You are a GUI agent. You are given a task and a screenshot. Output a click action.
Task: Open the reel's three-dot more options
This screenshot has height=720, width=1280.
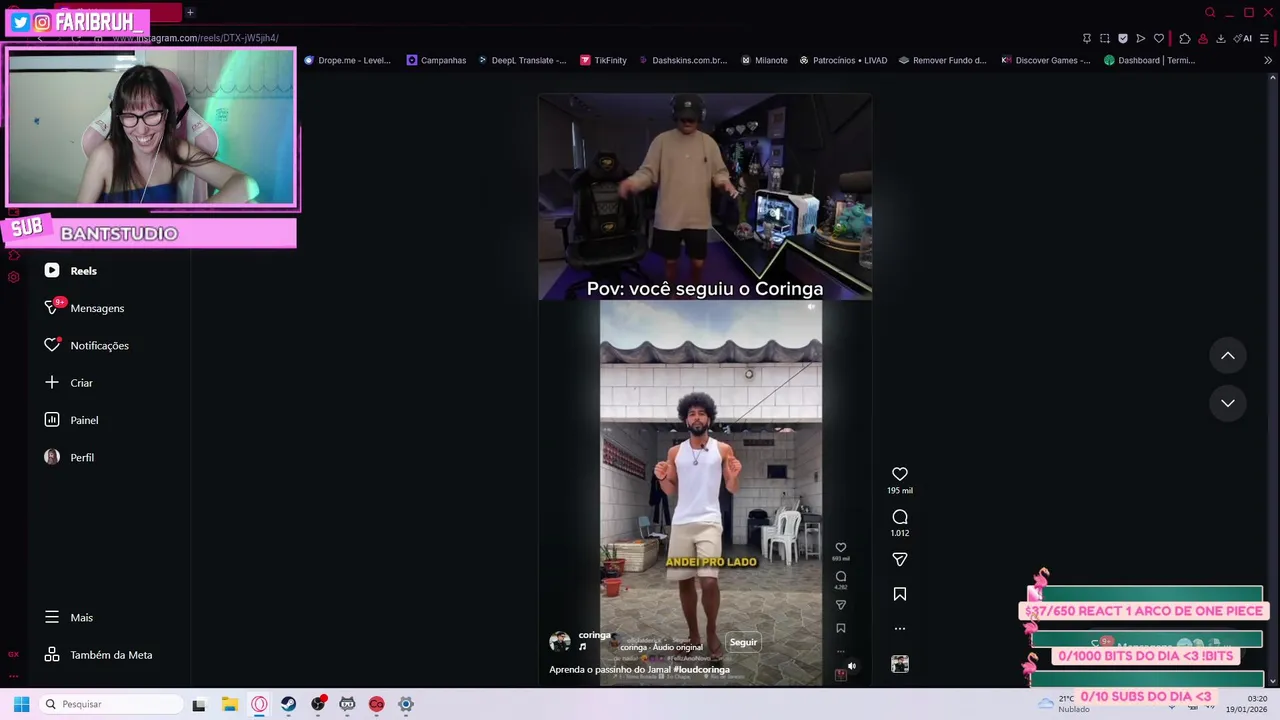900,629
